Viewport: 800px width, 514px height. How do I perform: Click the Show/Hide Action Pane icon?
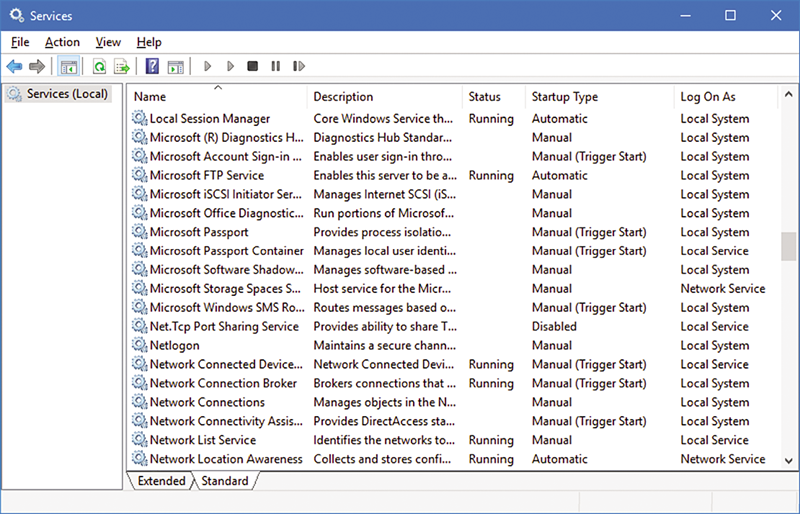coord(176,66)
